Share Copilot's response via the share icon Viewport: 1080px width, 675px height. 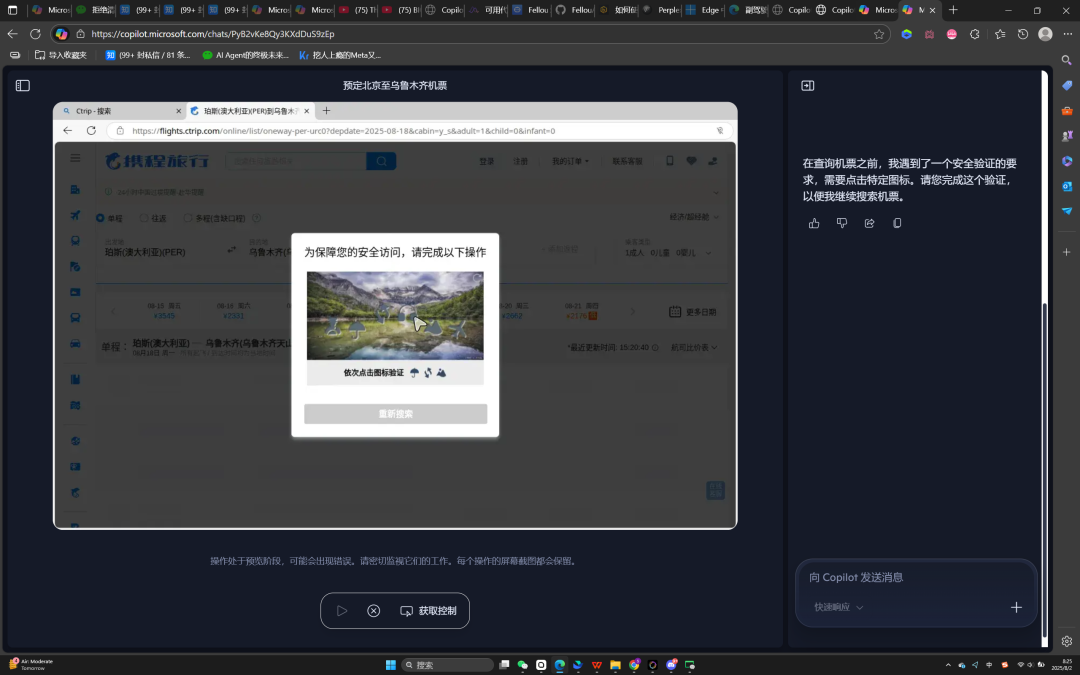click(869, 223)
